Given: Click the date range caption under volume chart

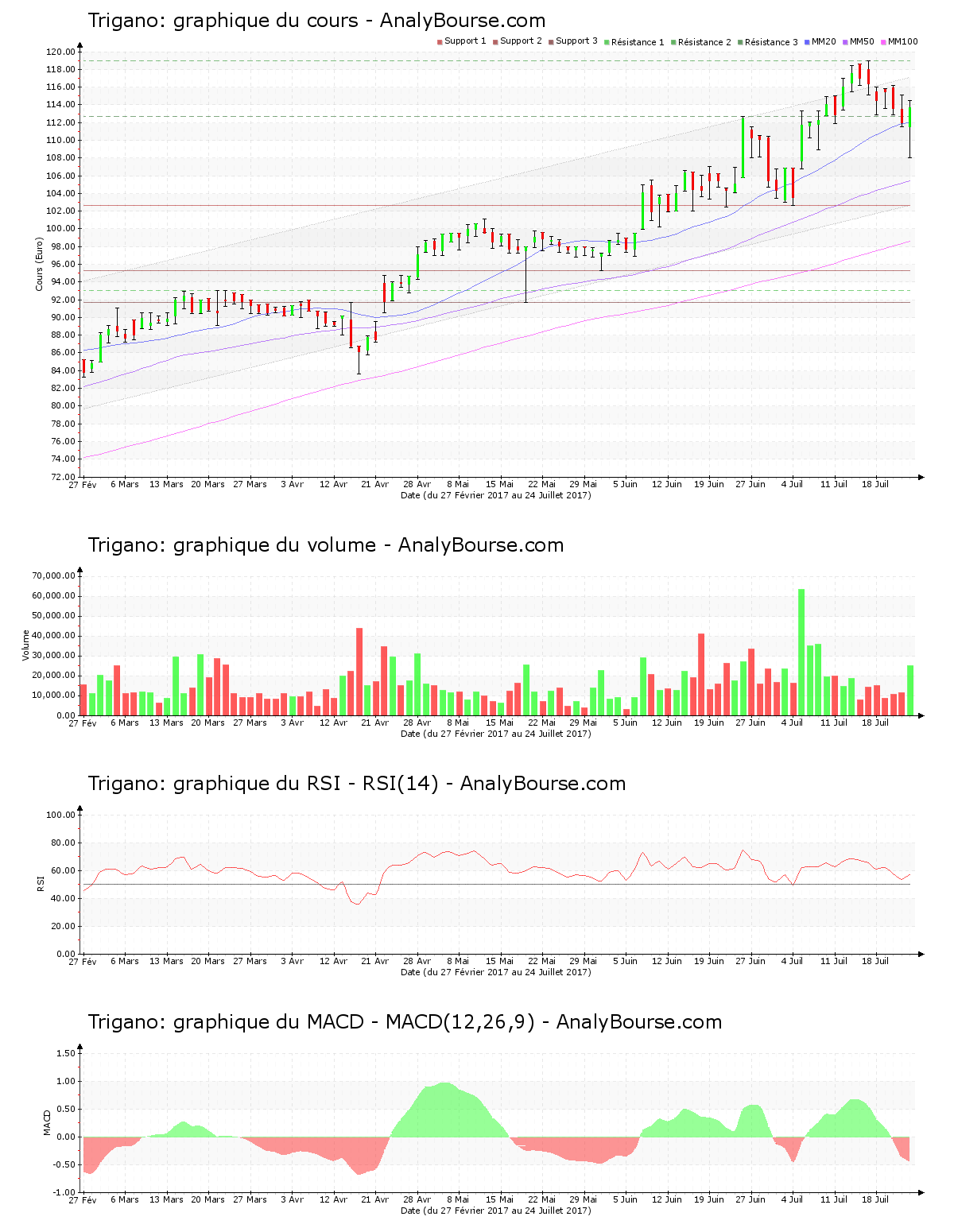Looking at the screenshot, I should [x=495, y=734].
